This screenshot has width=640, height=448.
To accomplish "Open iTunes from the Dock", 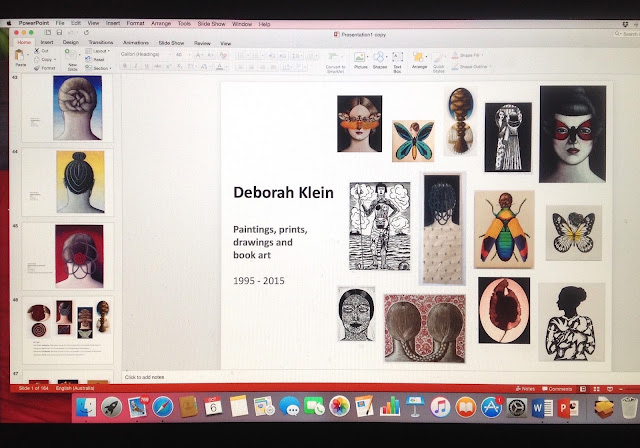I will pos(440,407).
